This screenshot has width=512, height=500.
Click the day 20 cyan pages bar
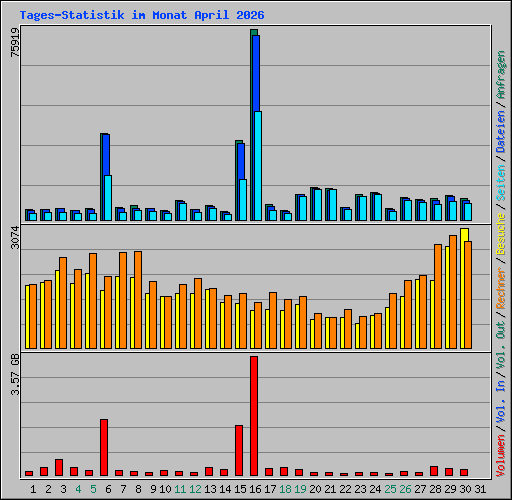click(x=318, y=205)
